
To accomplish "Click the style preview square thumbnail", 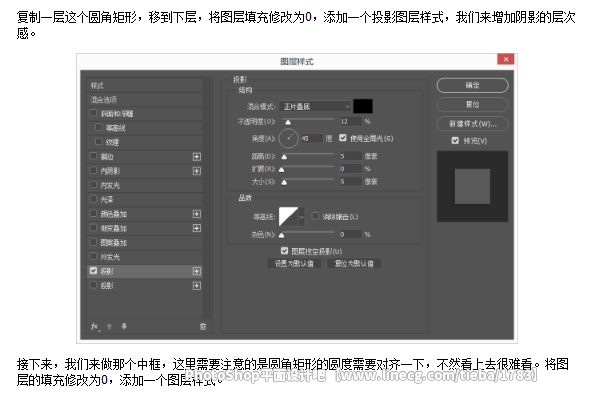I will (x=472, y=186).
